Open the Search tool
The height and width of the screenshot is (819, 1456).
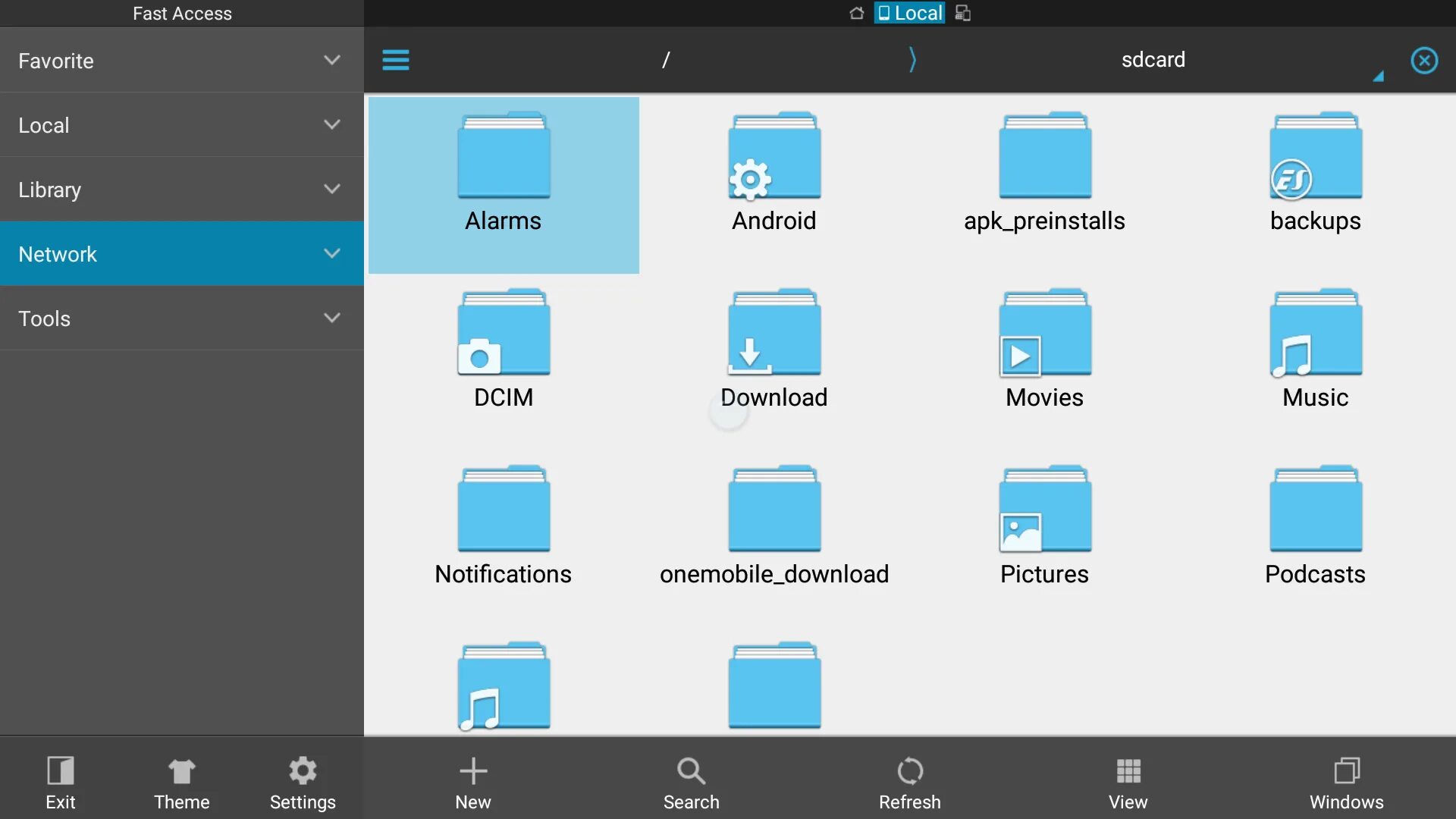691,783
